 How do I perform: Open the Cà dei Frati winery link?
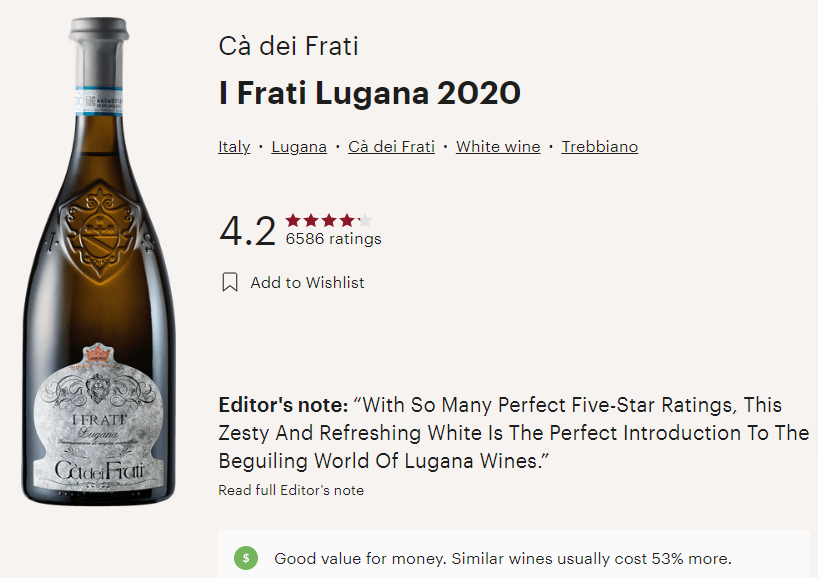tap(391, 146)
